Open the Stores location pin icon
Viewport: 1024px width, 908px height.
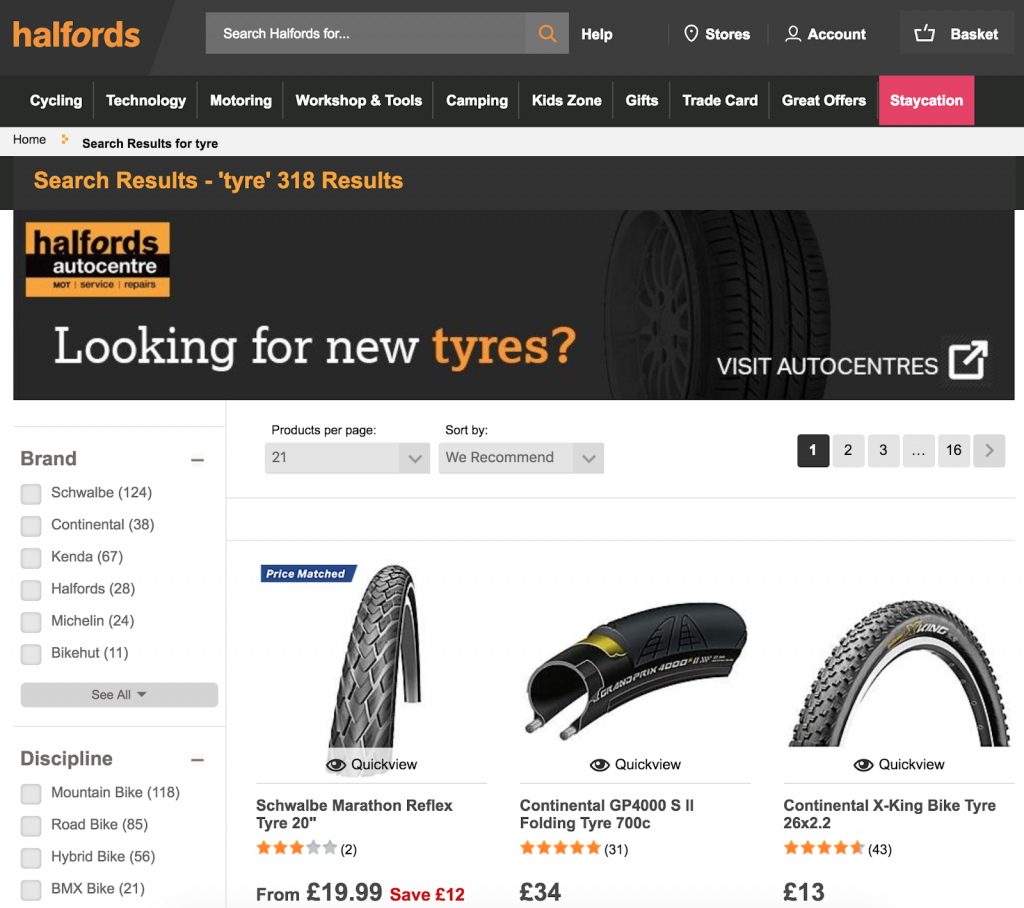tap(691, 33)
